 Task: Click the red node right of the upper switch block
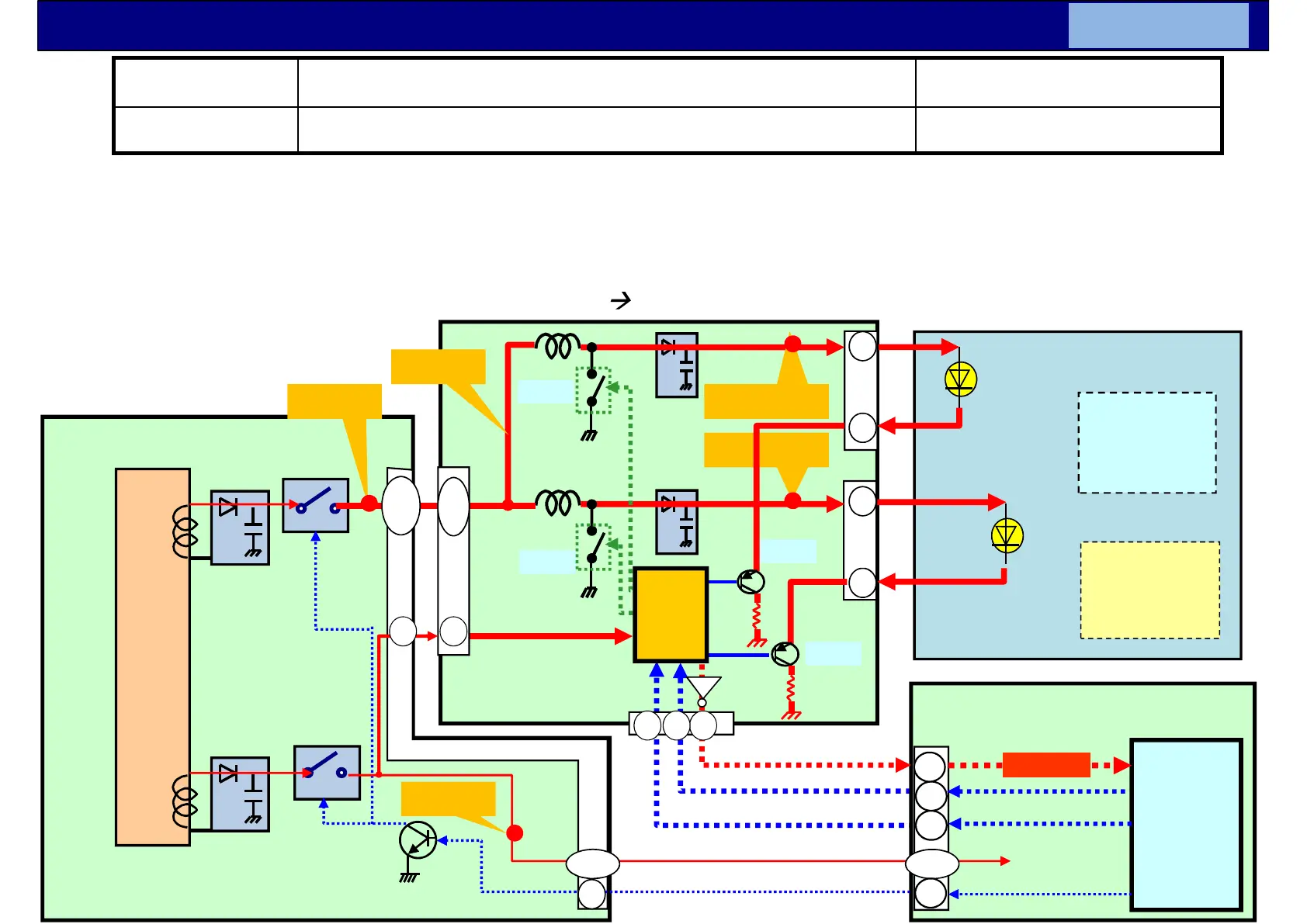click(369, 504)
